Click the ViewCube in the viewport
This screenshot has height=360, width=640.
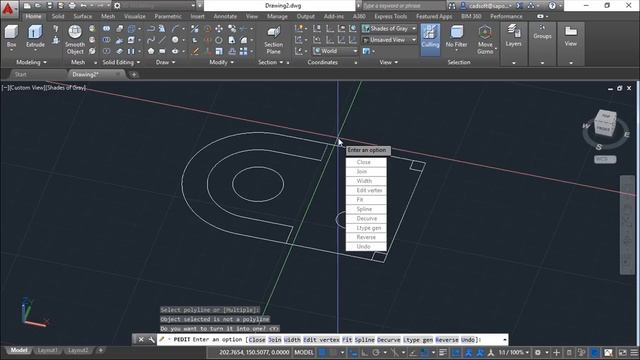[605, 122]
